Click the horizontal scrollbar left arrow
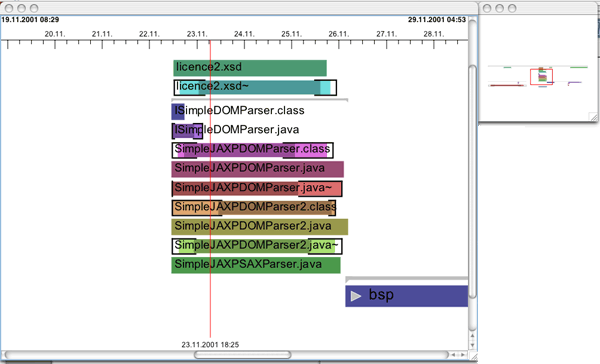Screen dimensions: 600x364 453,355
